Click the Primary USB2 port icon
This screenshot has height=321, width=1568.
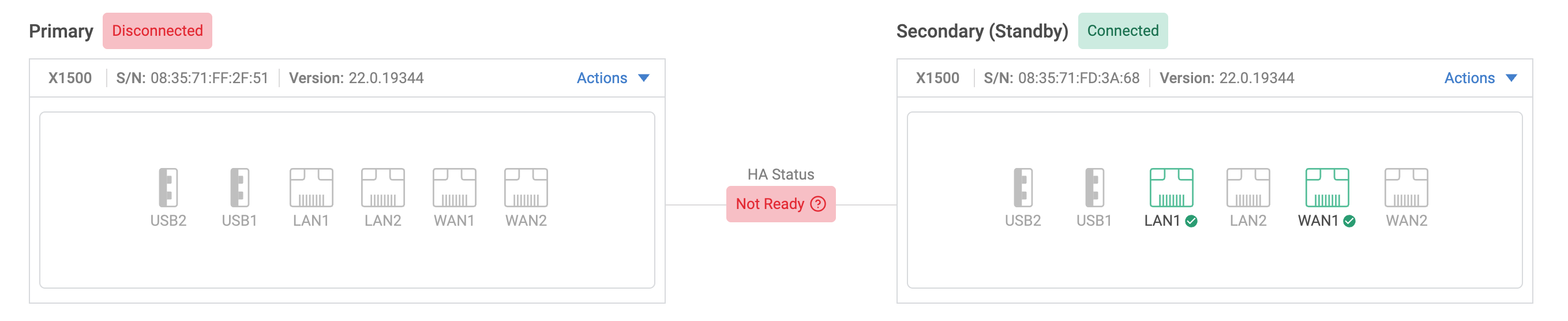168,188
